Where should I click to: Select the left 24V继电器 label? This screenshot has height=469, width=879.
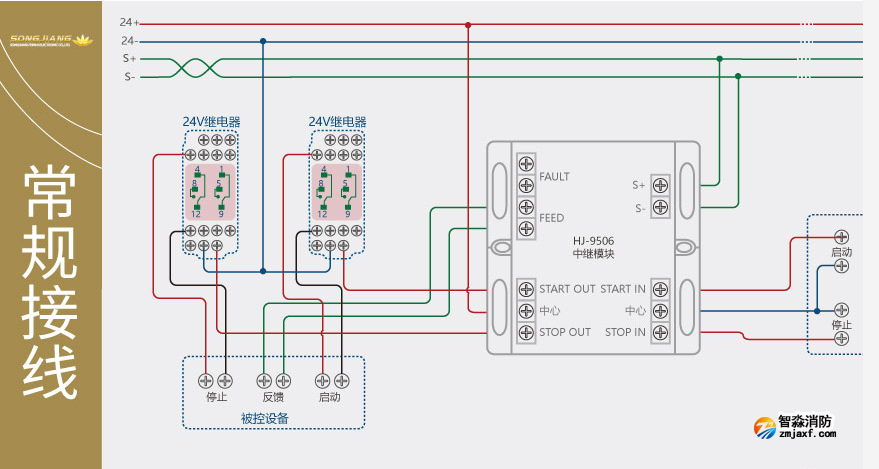click(211, 121)
